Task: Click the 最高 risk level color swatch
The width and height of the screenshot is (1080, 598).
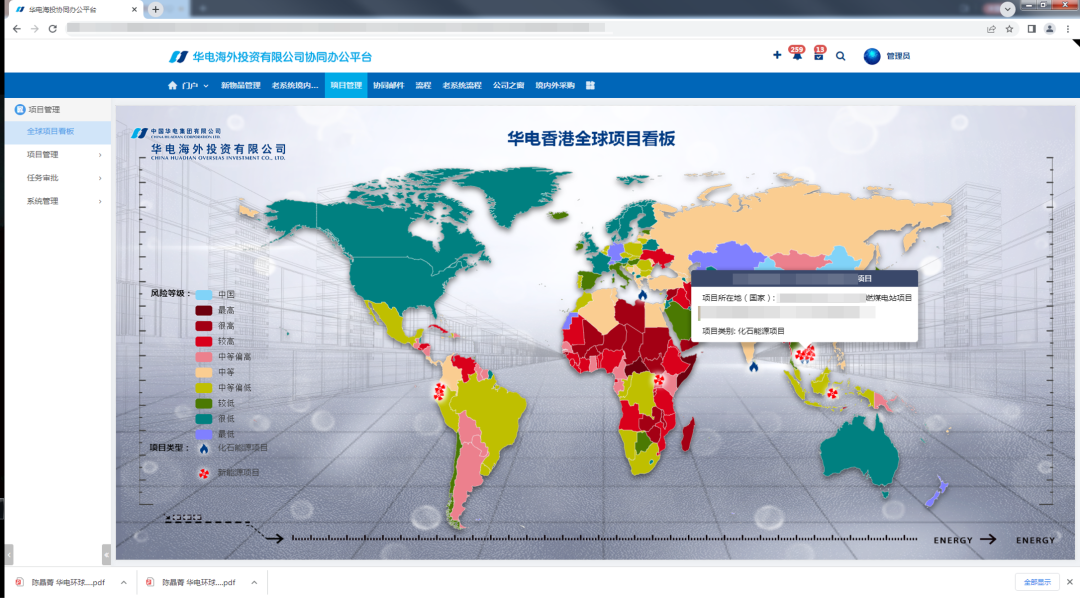Action: [x=204, y=311]
